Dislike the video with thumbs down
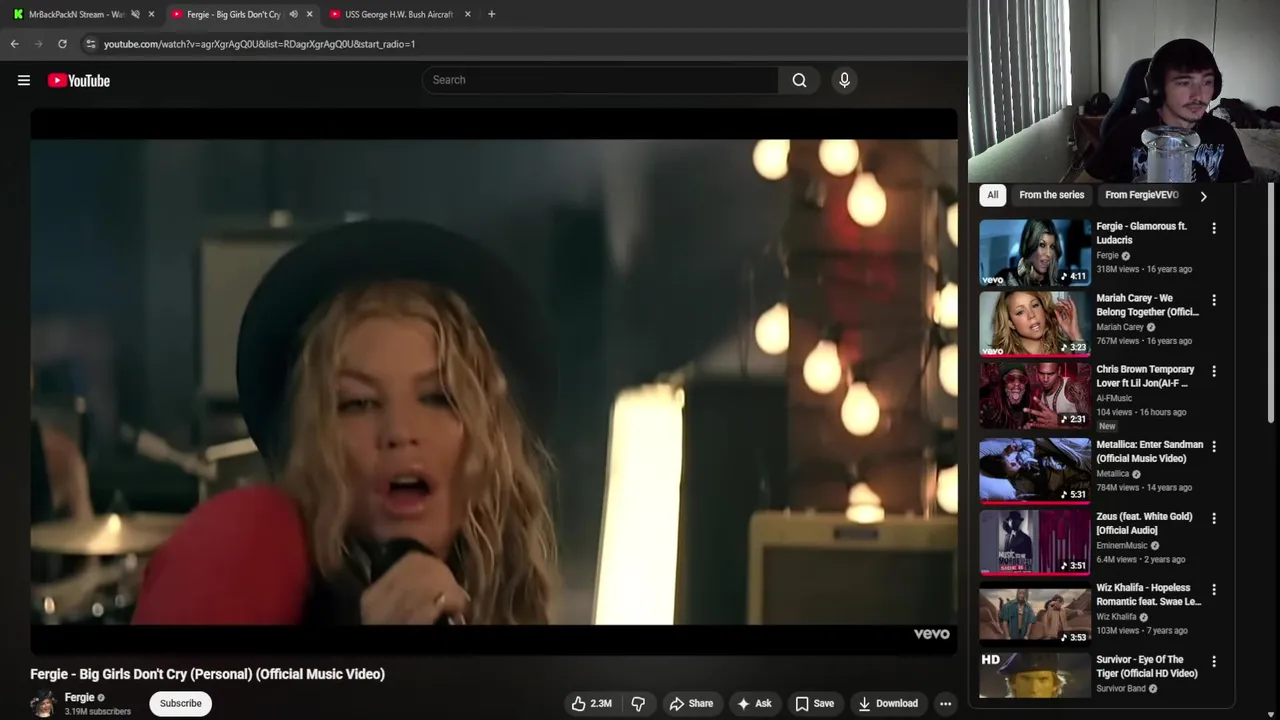This screenshot has height=720, width=1280. coord(638,703)
